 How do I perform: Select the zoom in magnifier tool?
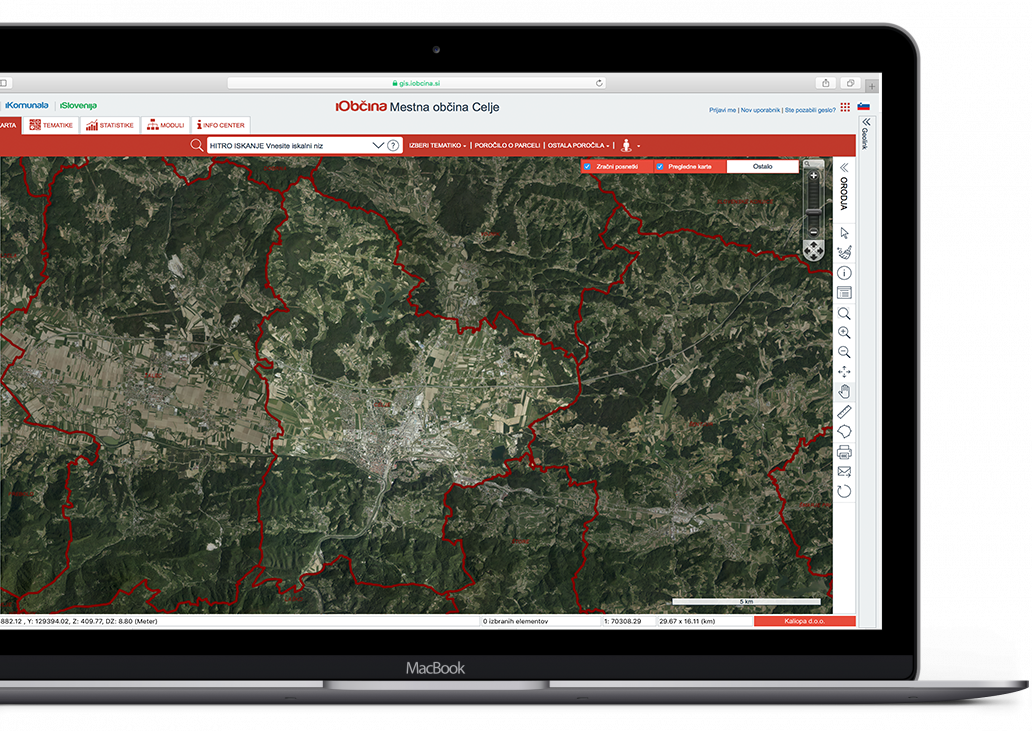pos(844,332)
